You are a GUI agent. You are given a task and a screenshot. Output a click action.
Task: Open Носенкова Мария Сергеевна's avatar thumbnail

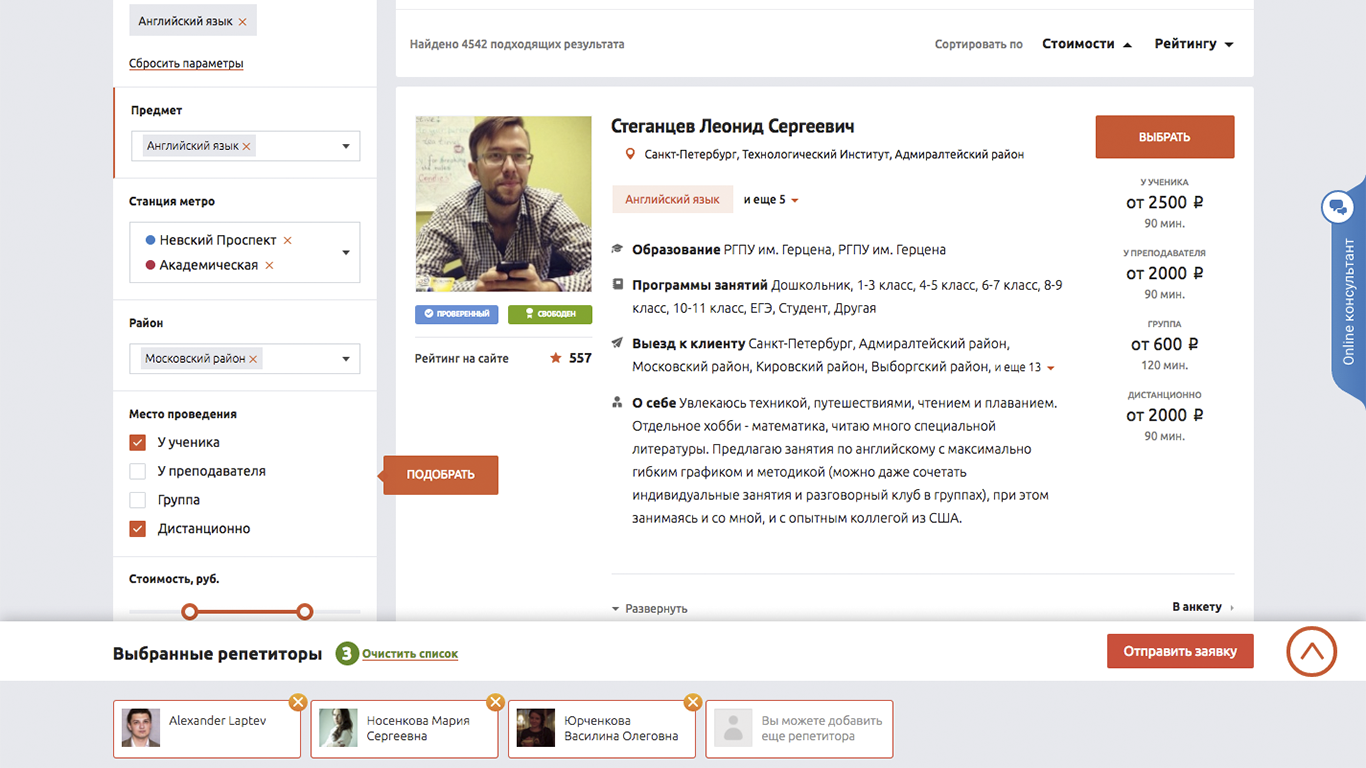pos(338,728)
